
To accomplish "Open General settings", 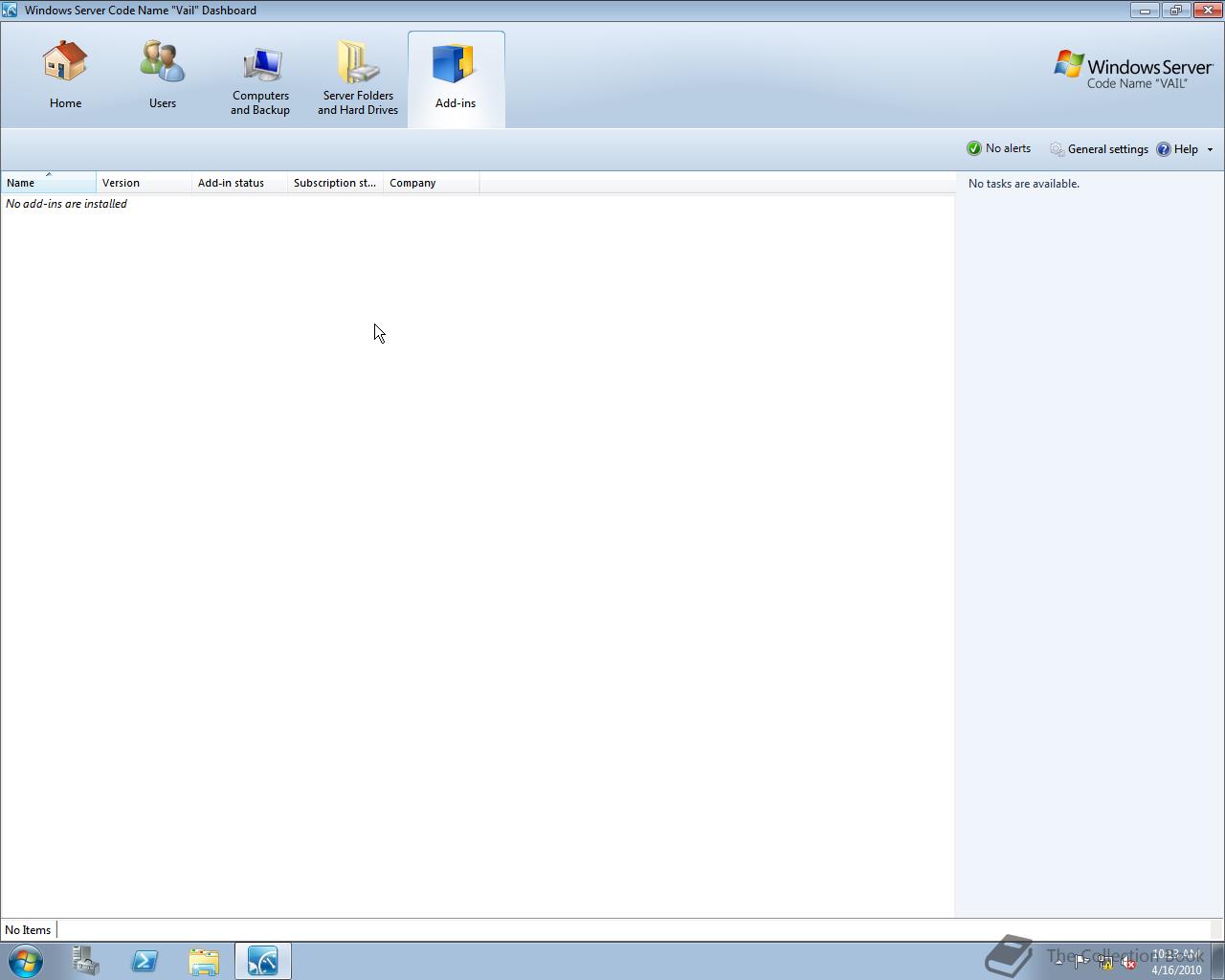I will (x=1099, y=149).
